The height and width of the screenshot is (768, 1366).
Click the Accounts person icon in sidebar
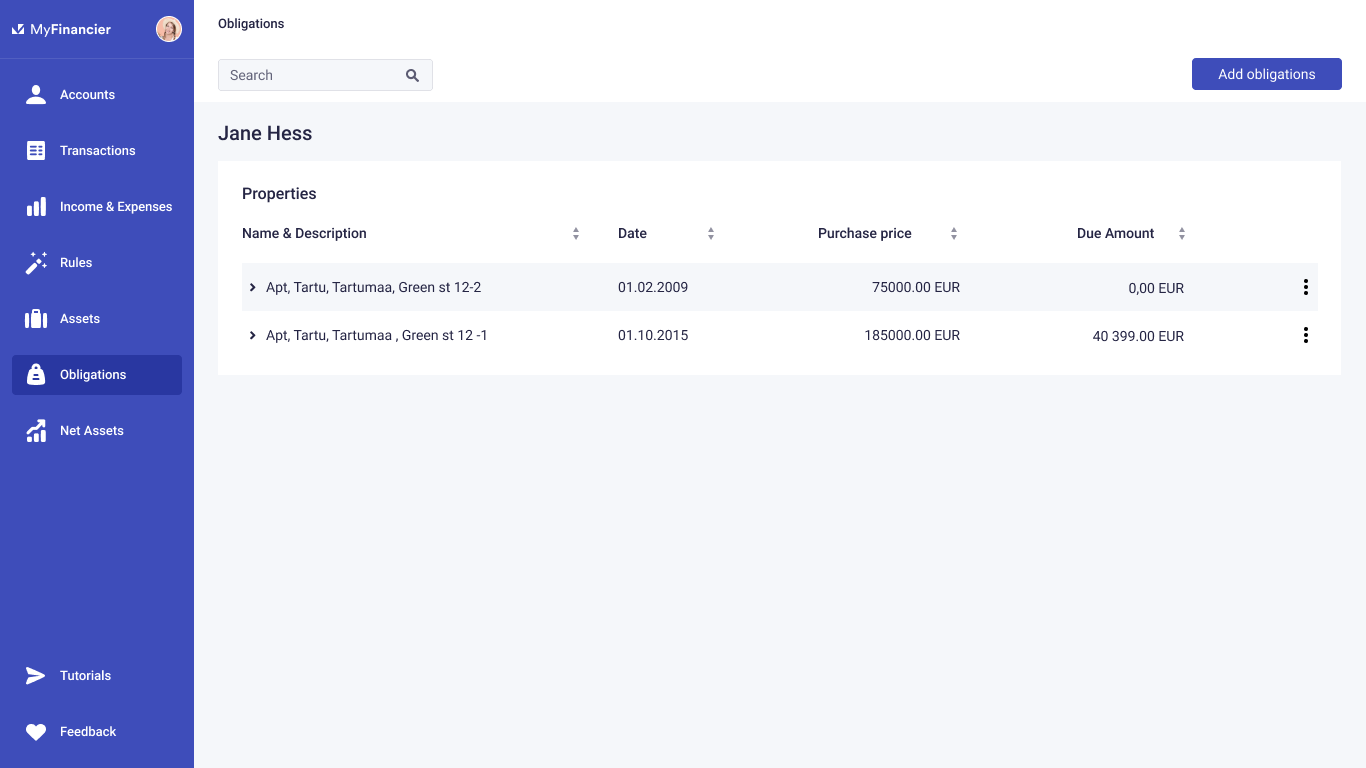point(36,95)
